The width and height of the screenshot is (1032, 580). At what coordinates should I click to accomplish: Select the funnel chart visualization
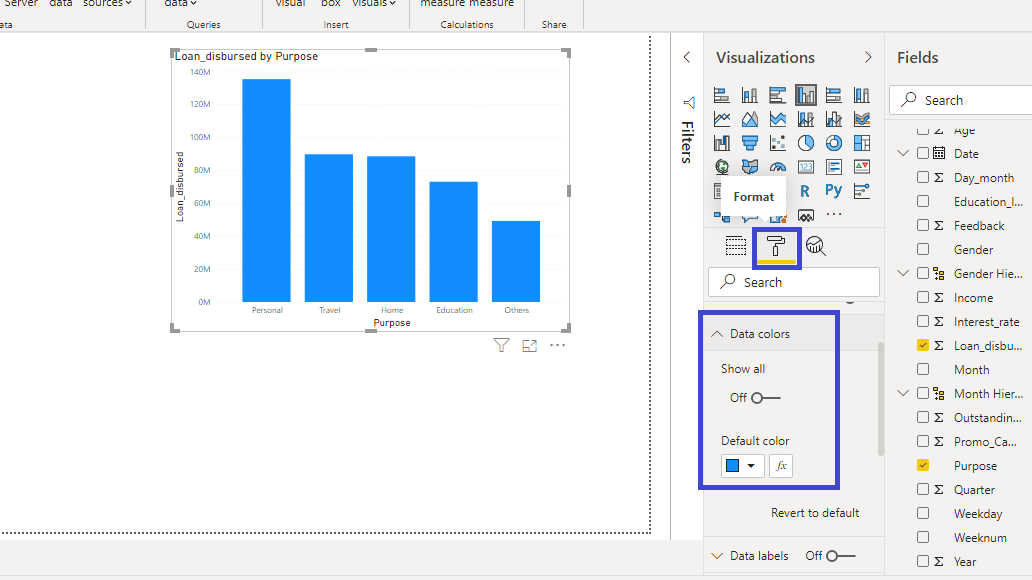coord(750,144)
